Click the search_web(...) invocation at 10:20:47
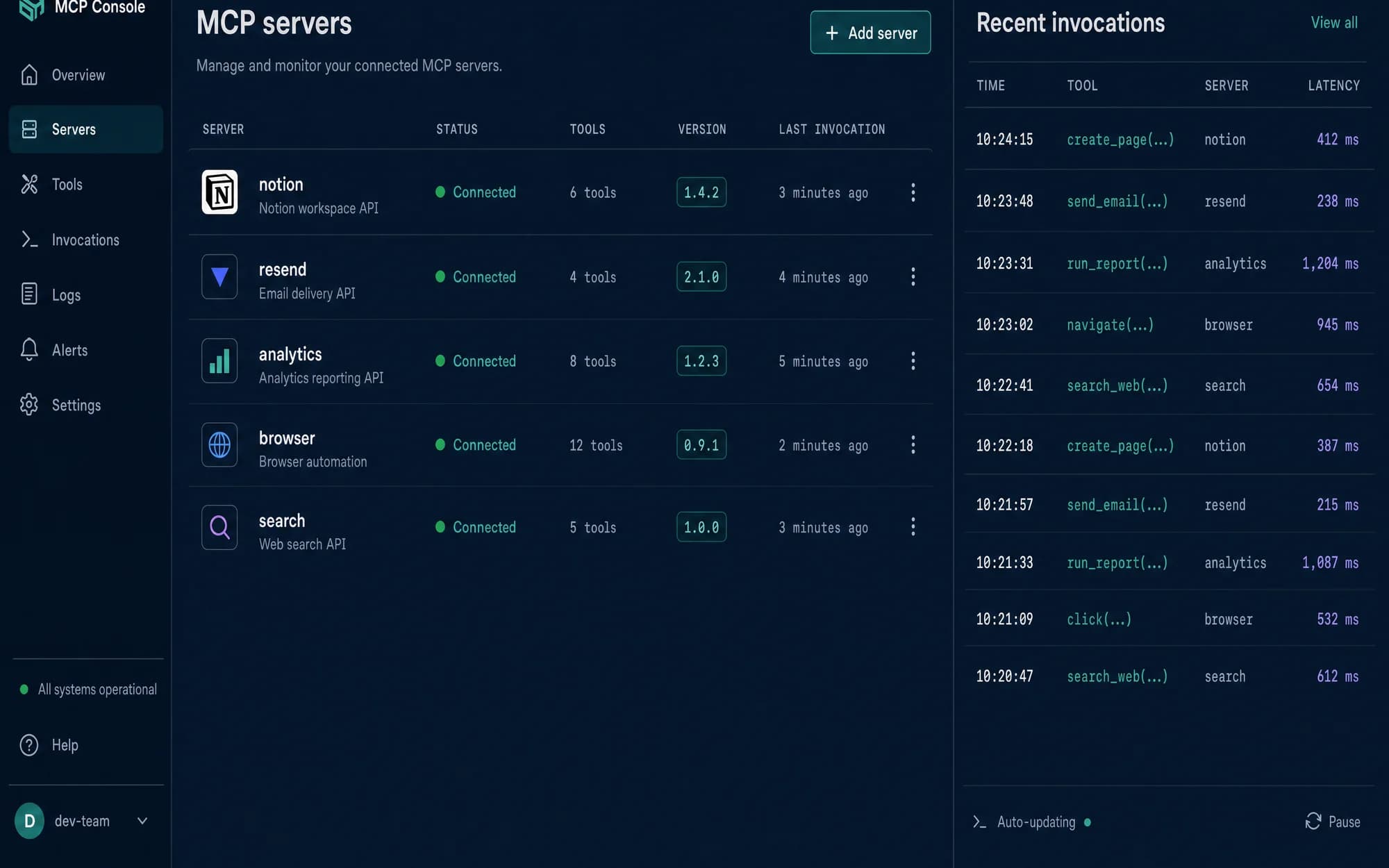Screen dimensions: 1389x868 (1117, 676)
